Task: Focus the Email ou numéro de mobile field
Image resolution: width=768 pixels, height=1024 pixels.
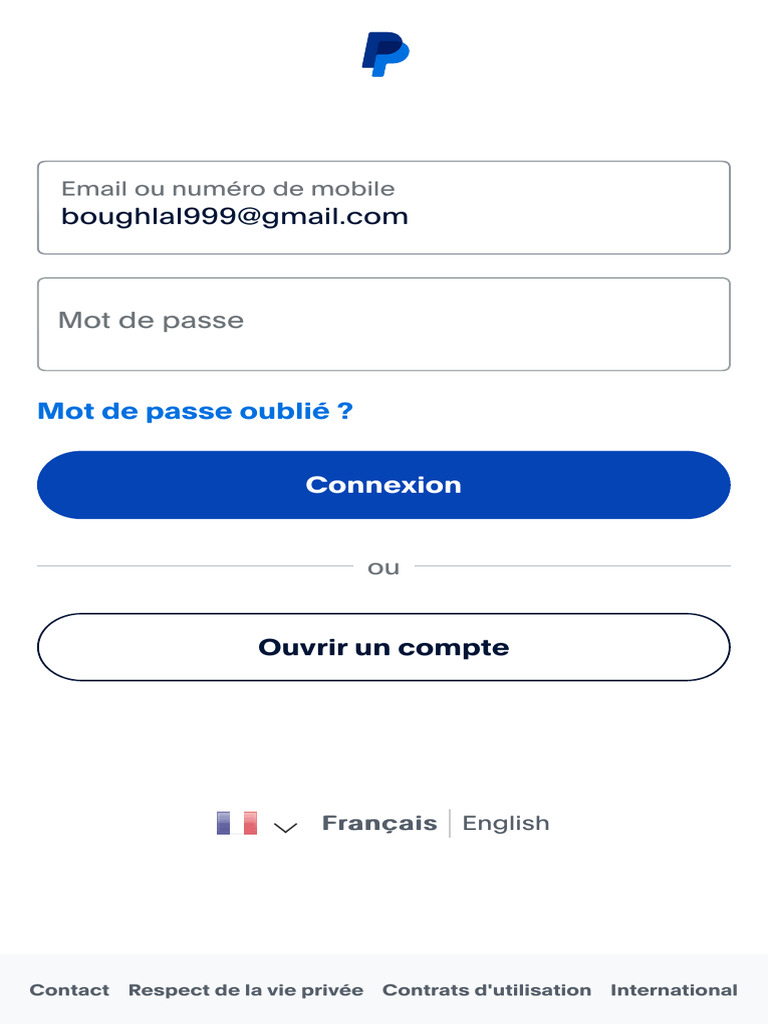Action: tap(384, 208)
